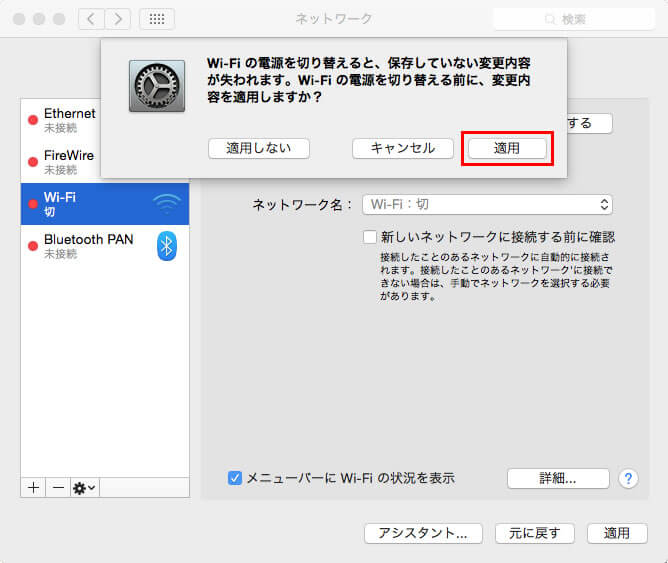Click red status dot next to Bluetooth PAN
The width and height of the screenshot is (668, 563).
[x=33, y=246]
